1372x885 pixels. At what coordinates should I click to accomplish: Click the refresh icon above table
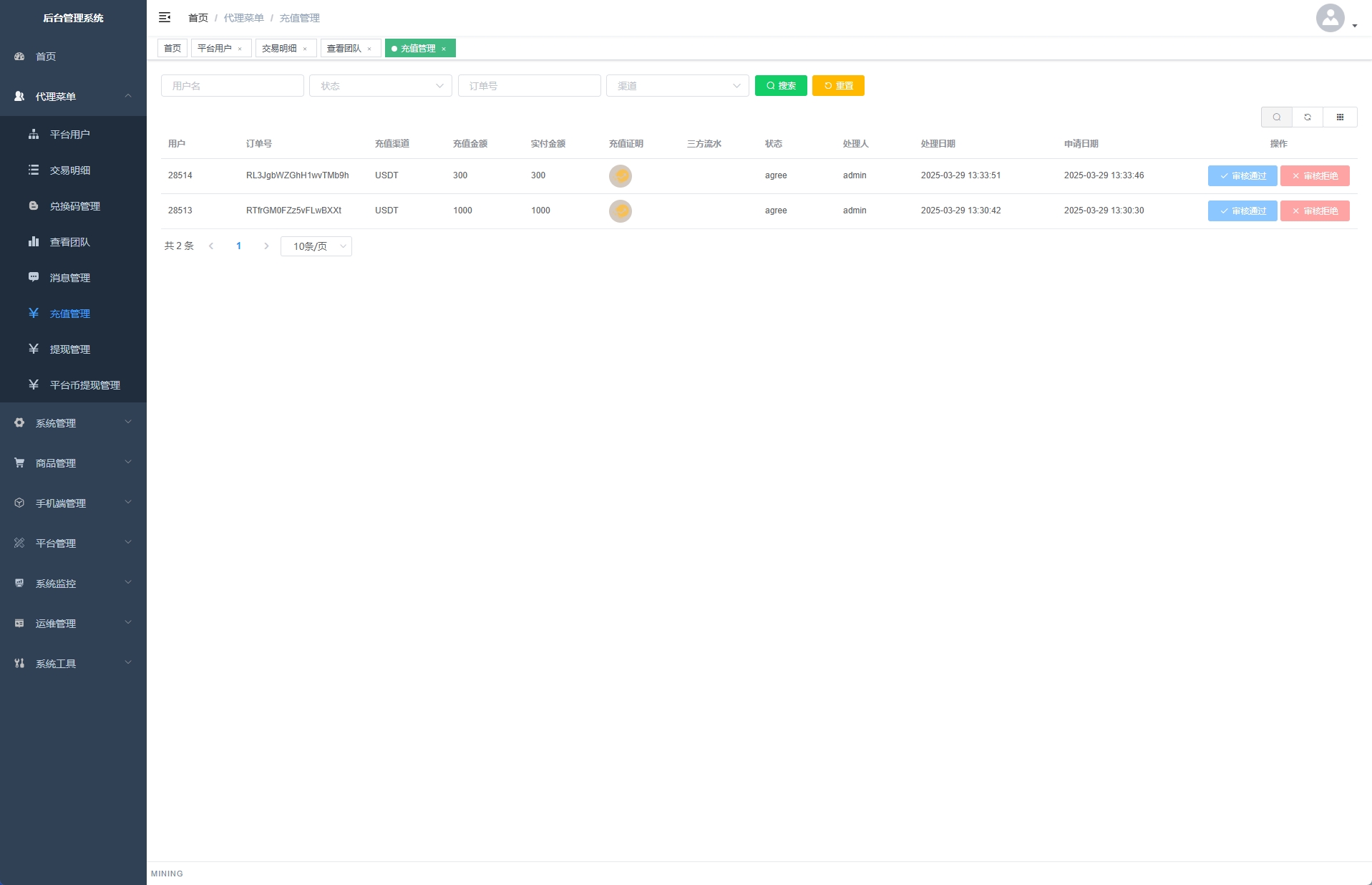point(1308,117)
